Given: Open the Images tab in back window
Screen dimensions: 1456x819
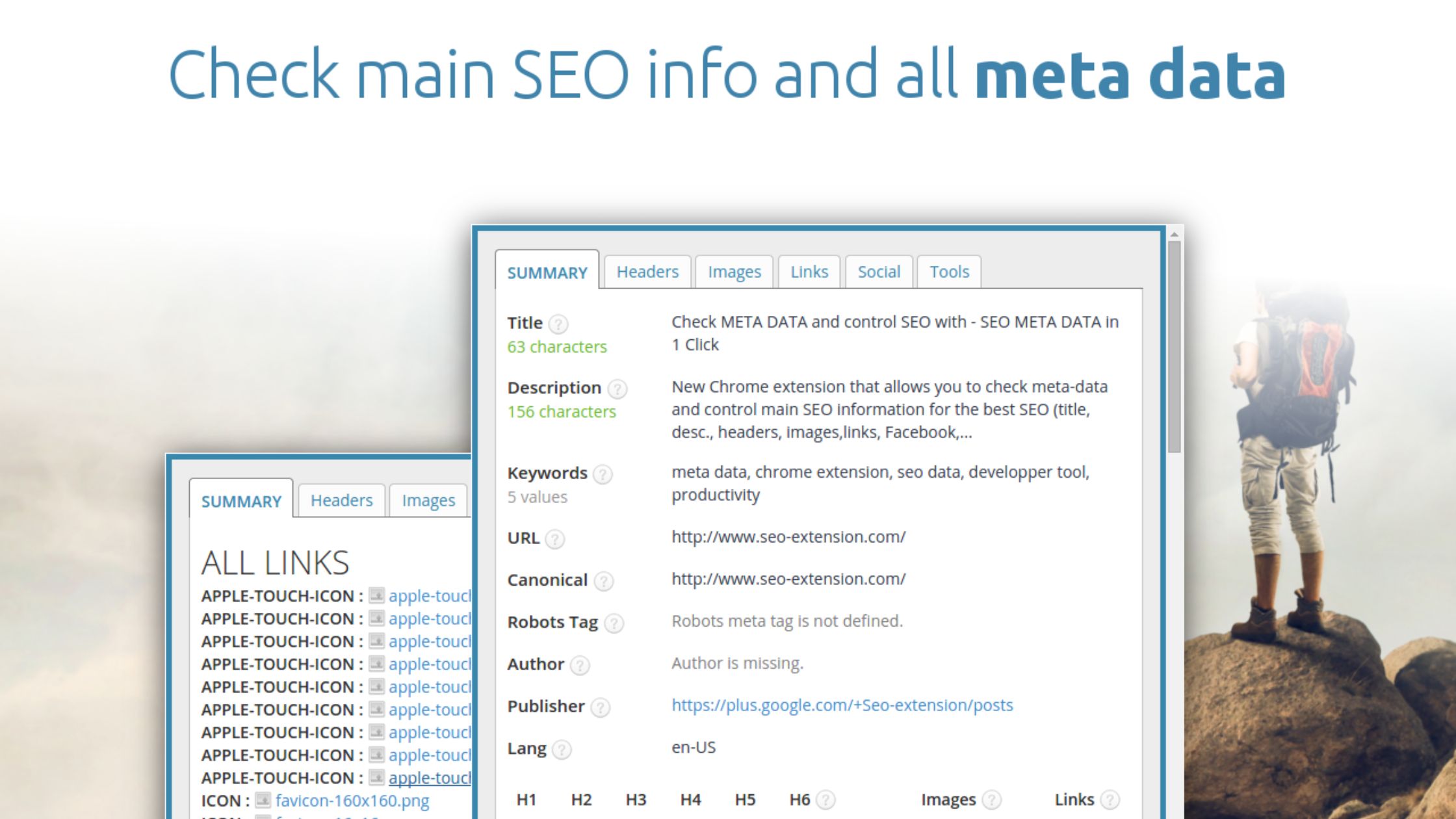Looking at the screenshot, I should (x=428, y=500).
